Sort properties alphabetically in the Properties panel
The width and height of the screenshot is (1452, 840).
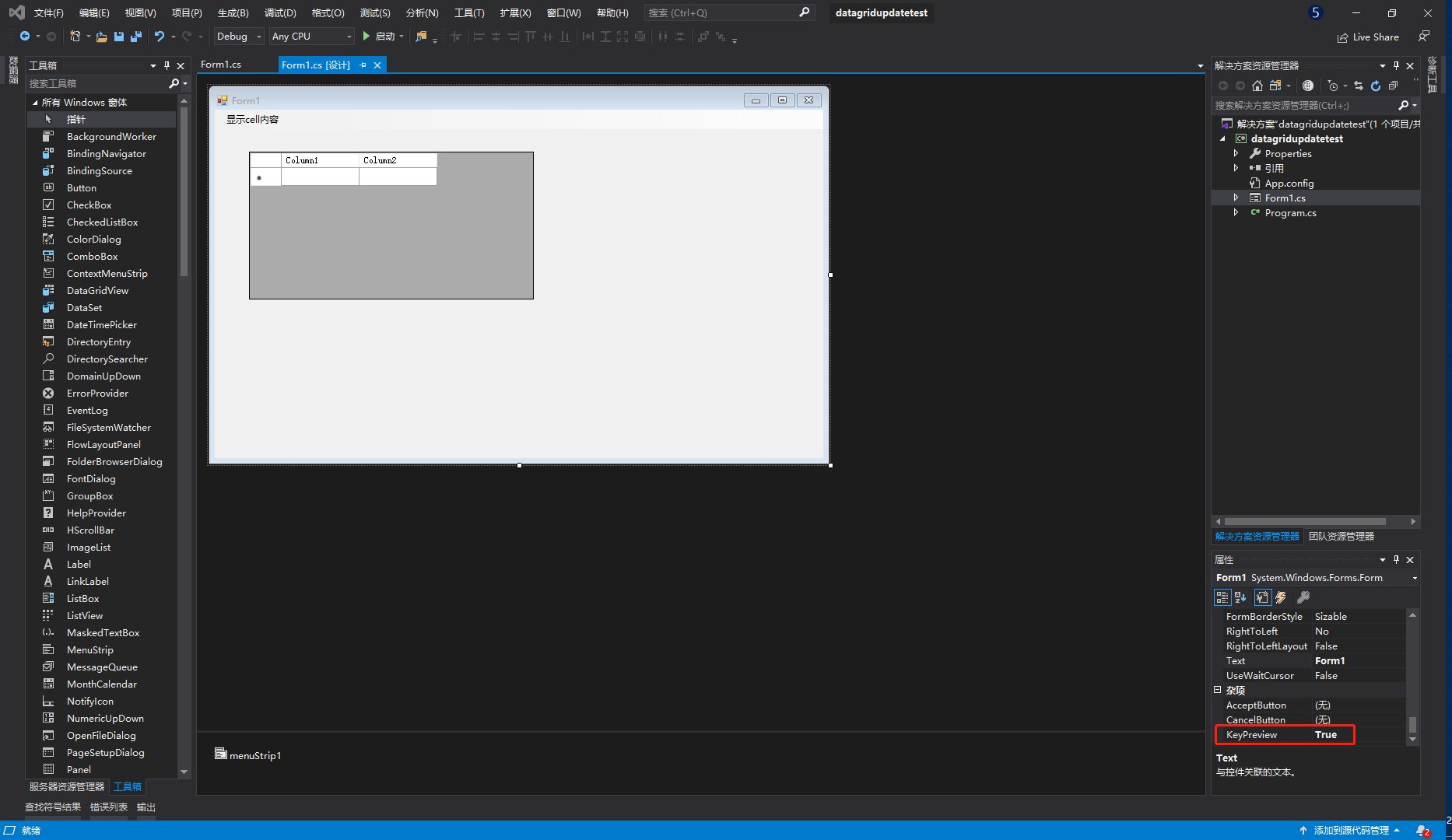[1239, 597]
